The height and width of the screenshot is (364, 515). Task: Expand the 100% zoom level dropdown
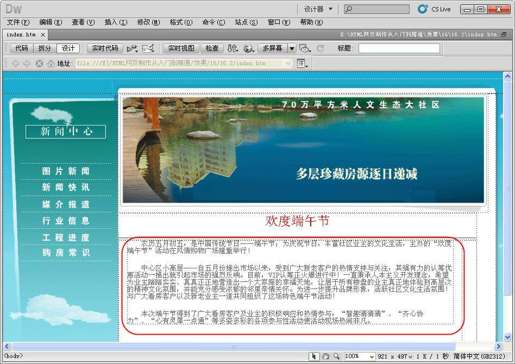click(x=372, y=357)
